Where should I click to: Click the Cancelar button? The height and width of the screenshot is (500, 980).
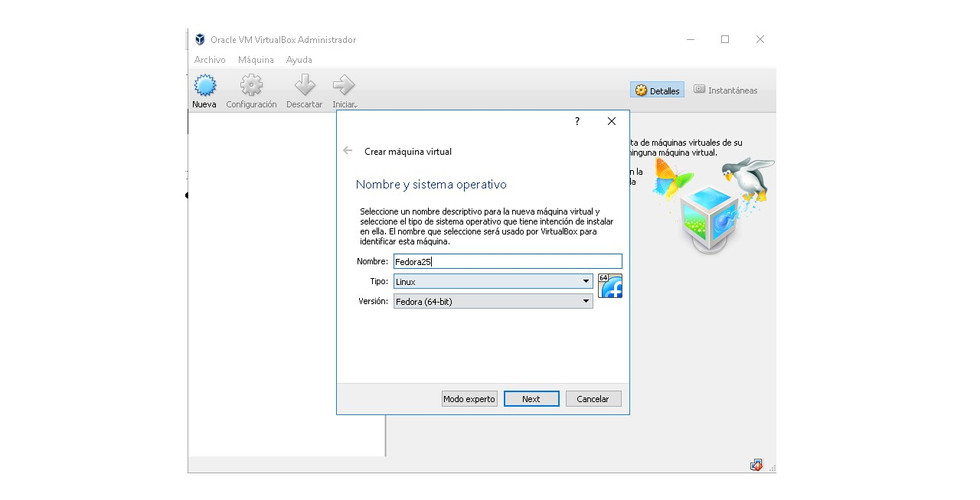pyautogui.click(x=593, y=399)
